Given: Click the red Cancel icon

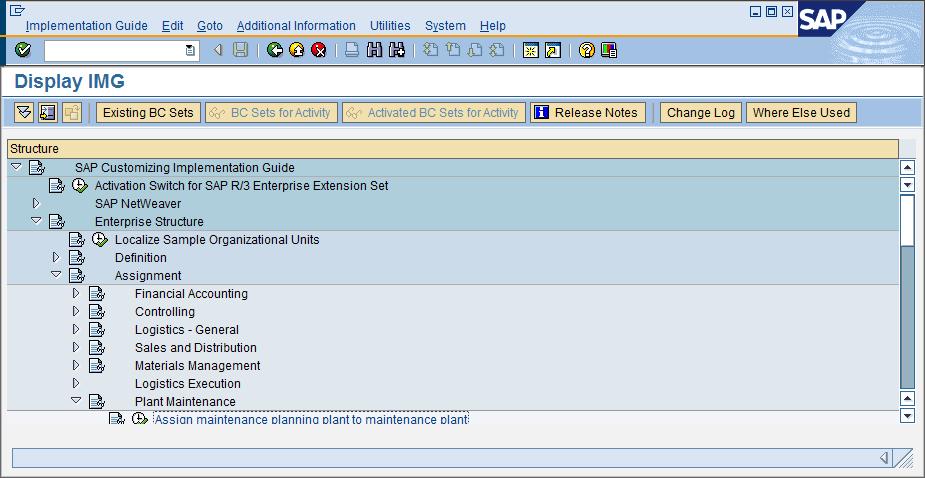Looking at the screenshot, I should 319,50.
